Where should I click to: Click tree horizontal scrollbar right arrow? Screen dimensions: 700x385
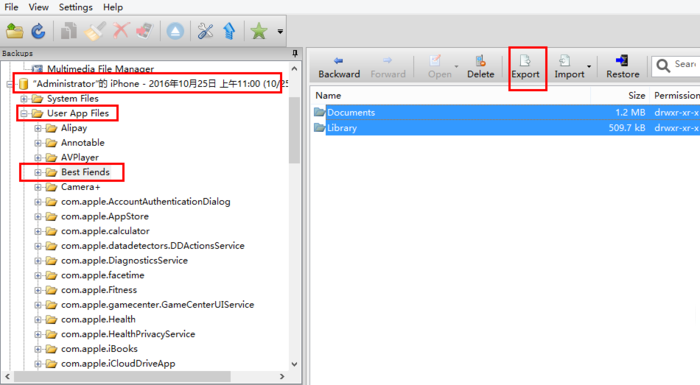(282, 377)
